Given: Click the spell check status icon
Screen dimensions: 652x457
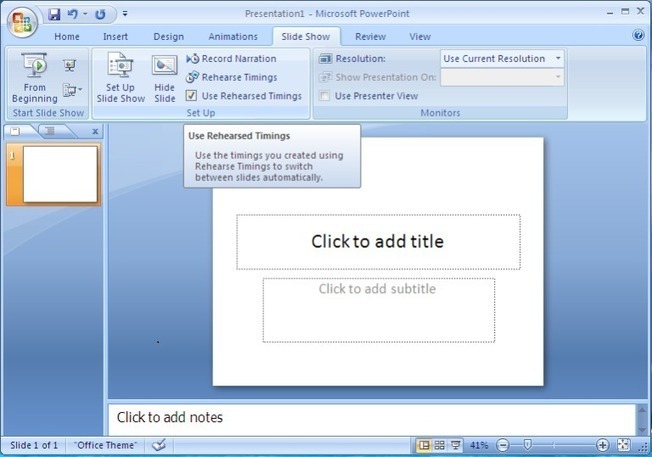Looking at the screenshot, I should coord(159,445).
